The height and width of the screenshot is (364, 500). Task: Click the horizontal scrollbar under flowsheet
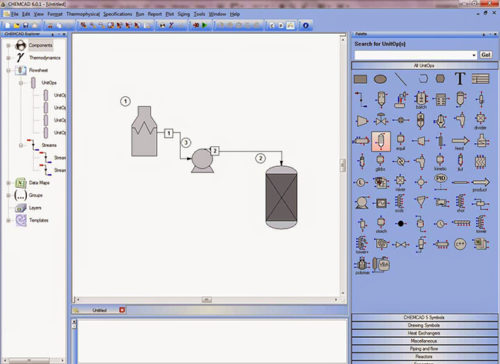click(207, 300)
